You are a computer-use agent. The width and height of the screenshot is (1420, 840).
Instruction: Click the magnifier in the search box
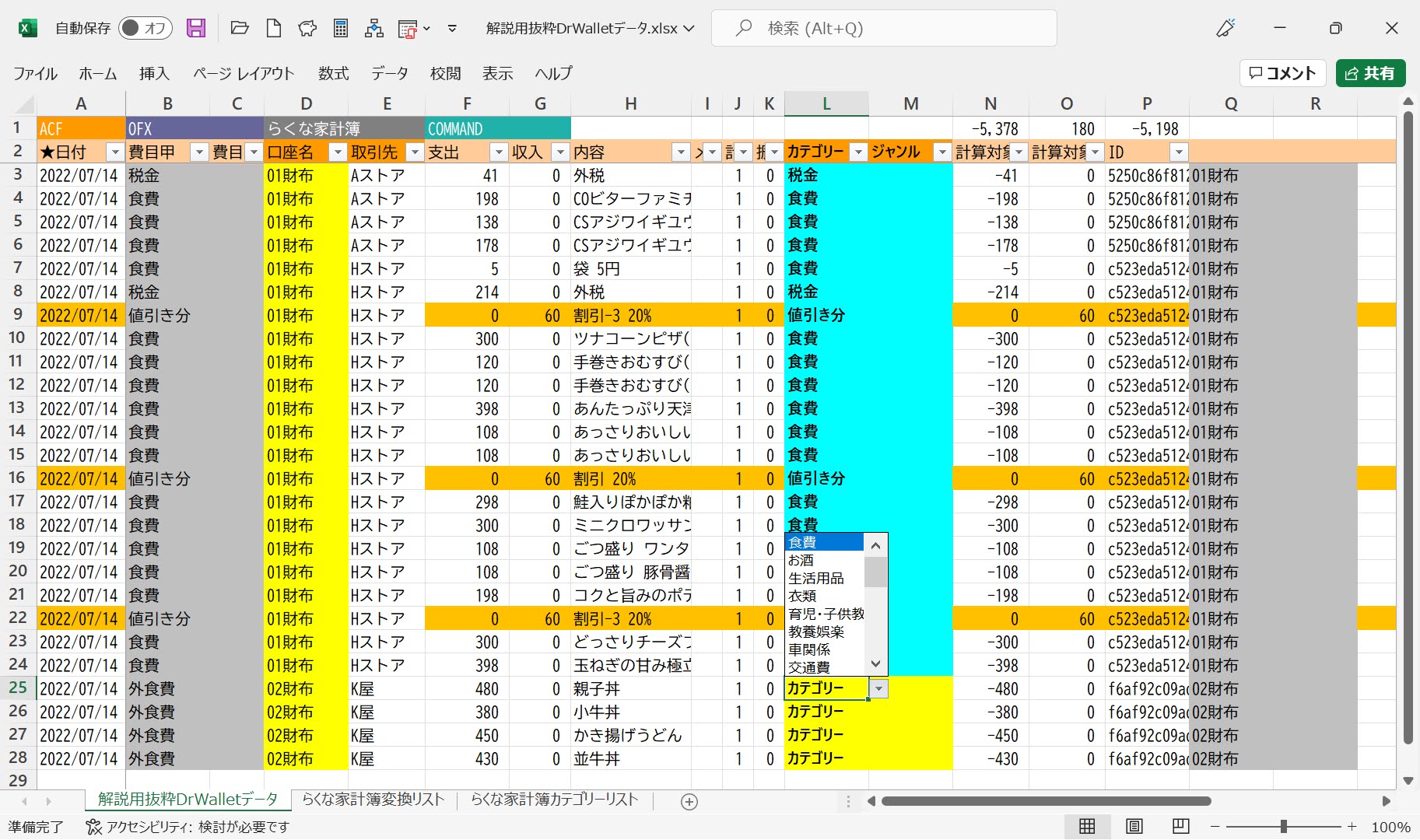(x=745, y=28)
